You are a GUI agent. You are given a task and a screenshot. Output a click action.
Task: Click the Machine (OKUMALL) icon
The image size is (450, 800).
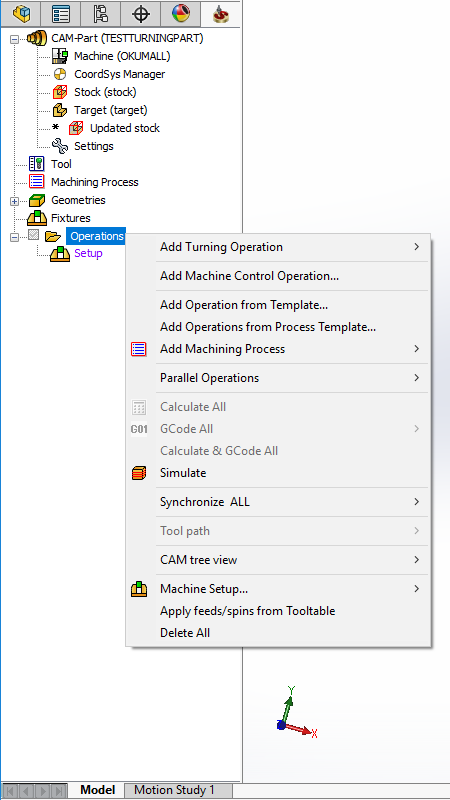point(60,56)
